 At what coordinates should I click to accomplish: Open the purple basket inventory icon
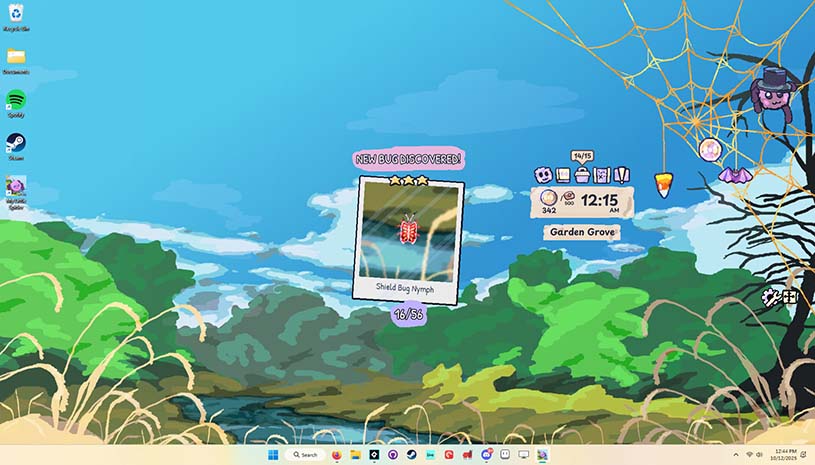582,175
